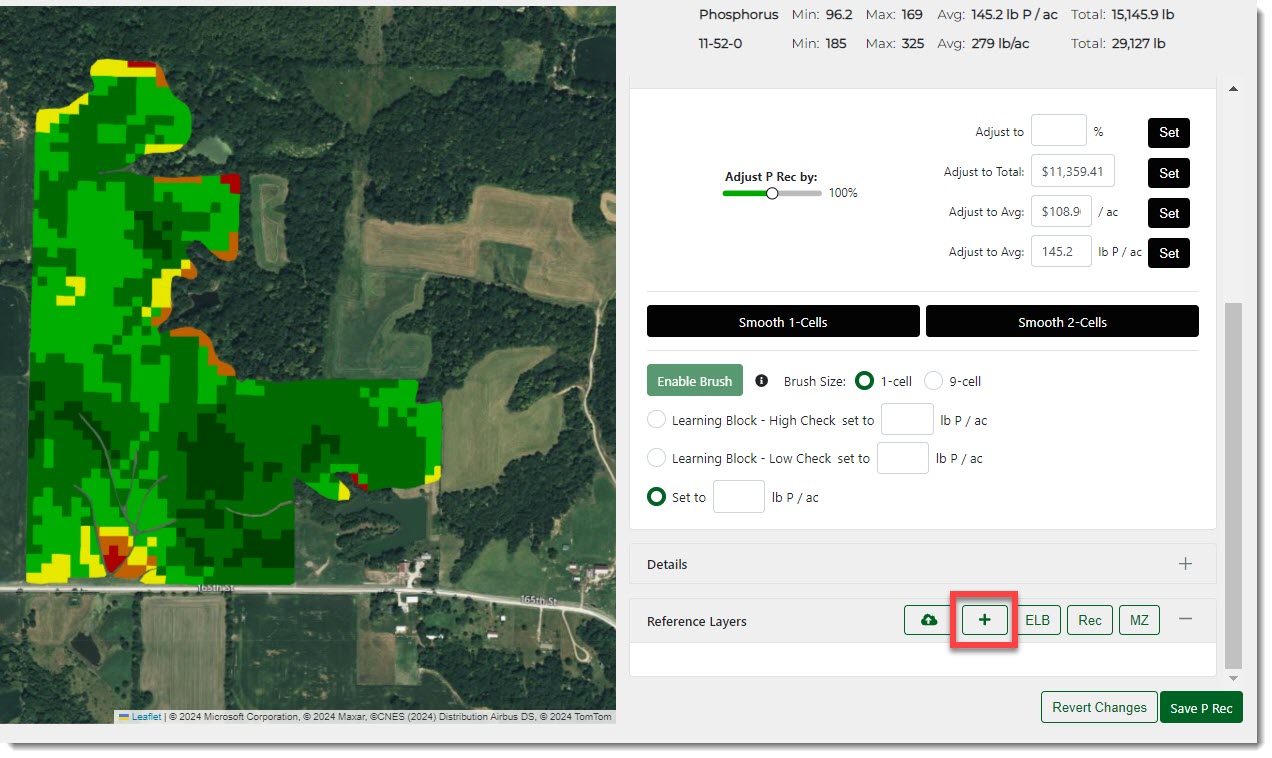Click the Adjust to Total input field
The height and width of the screenshot is (758, 1272).
coord(1073,172)
